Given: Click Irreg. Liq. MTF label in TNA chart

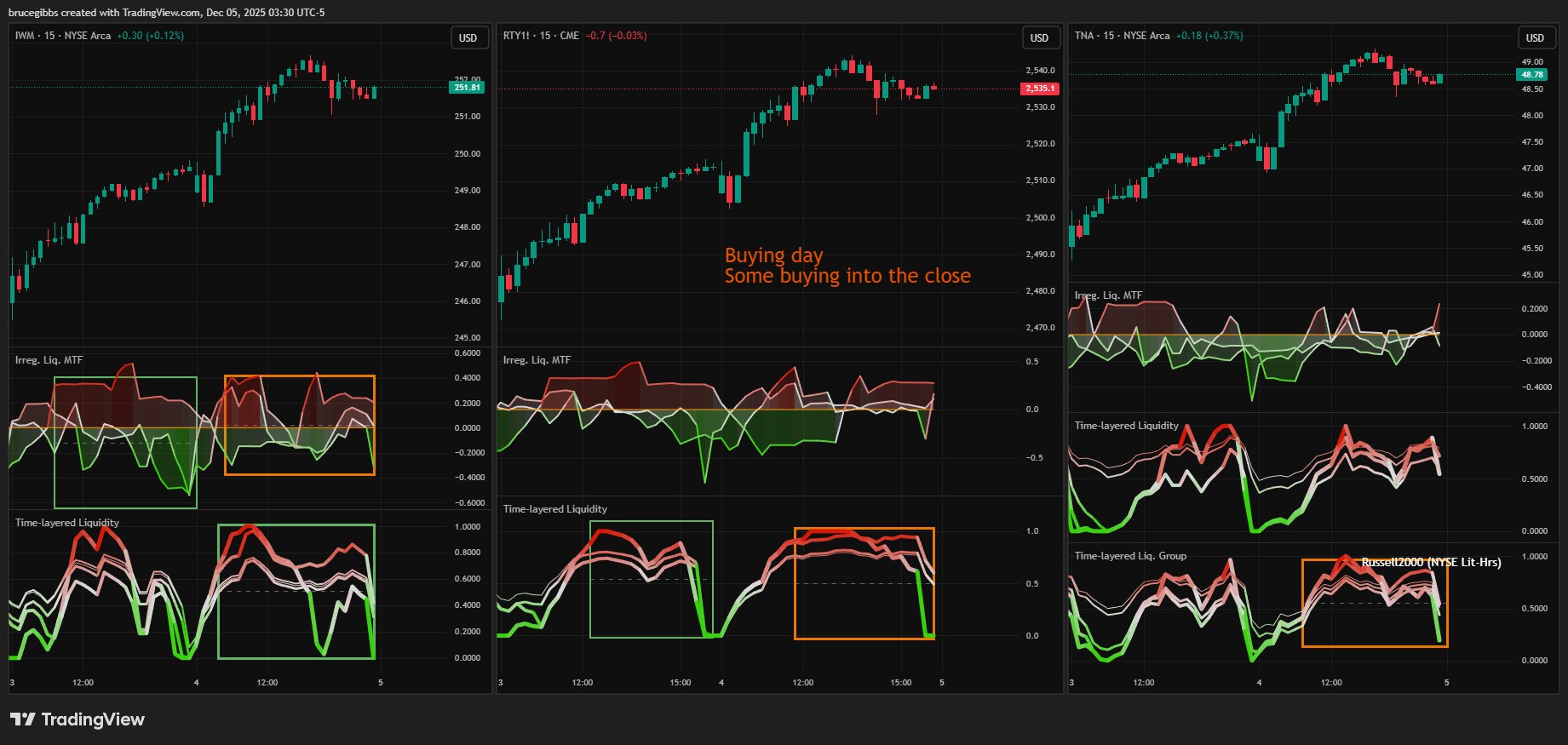Looking at the screenshot, I should coord(1108,295).
